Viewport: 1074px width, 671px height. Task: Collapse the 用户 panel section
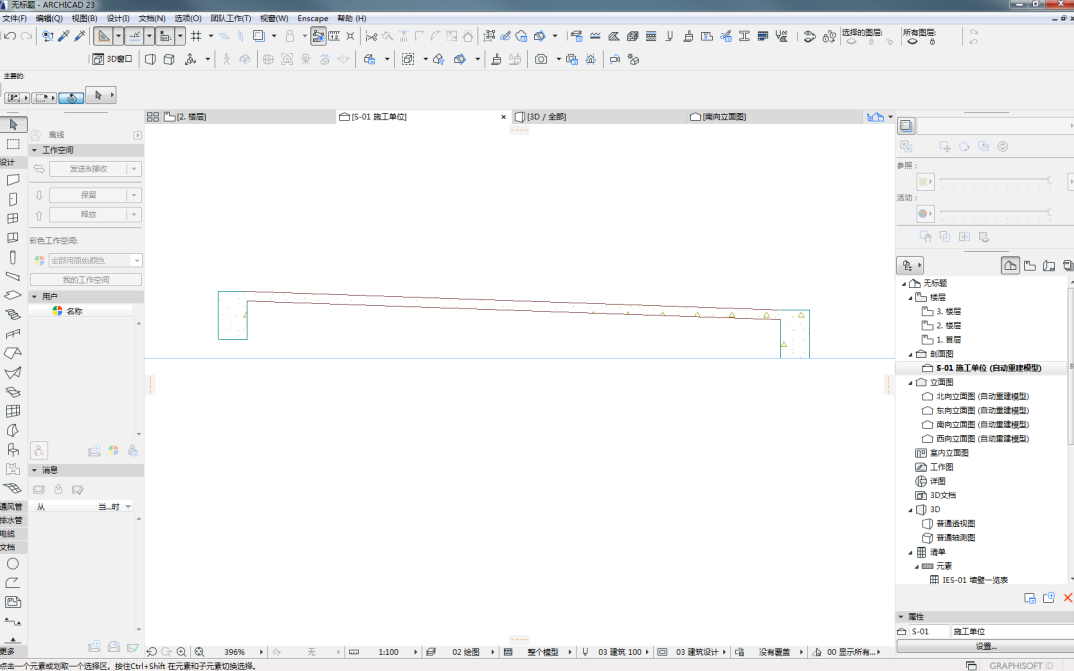tap(34, 296)
